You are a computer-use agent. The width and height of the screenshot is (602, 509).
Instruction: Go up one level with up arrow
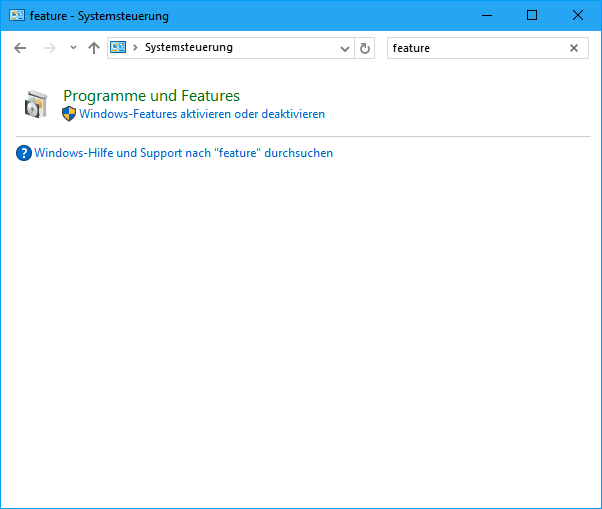pos(94,48)
